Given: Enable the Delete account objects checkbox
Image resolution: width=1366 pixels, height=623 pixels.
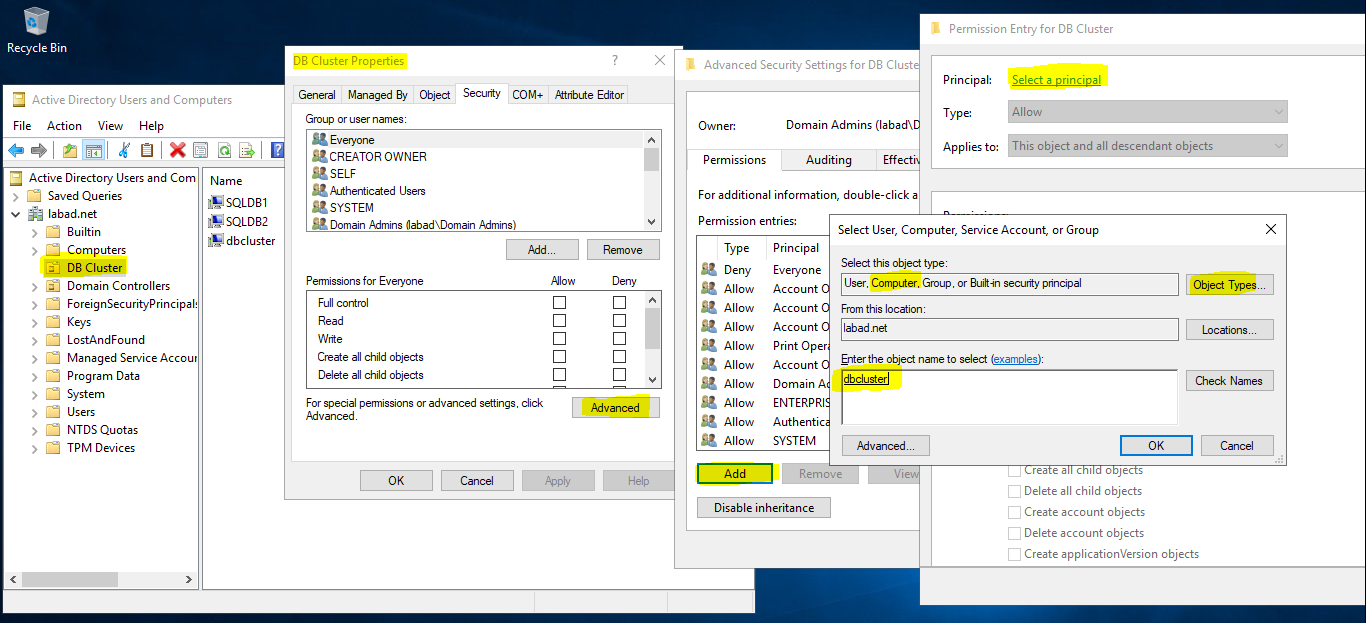Looking at the screenshot, I should pos(1014,532).
